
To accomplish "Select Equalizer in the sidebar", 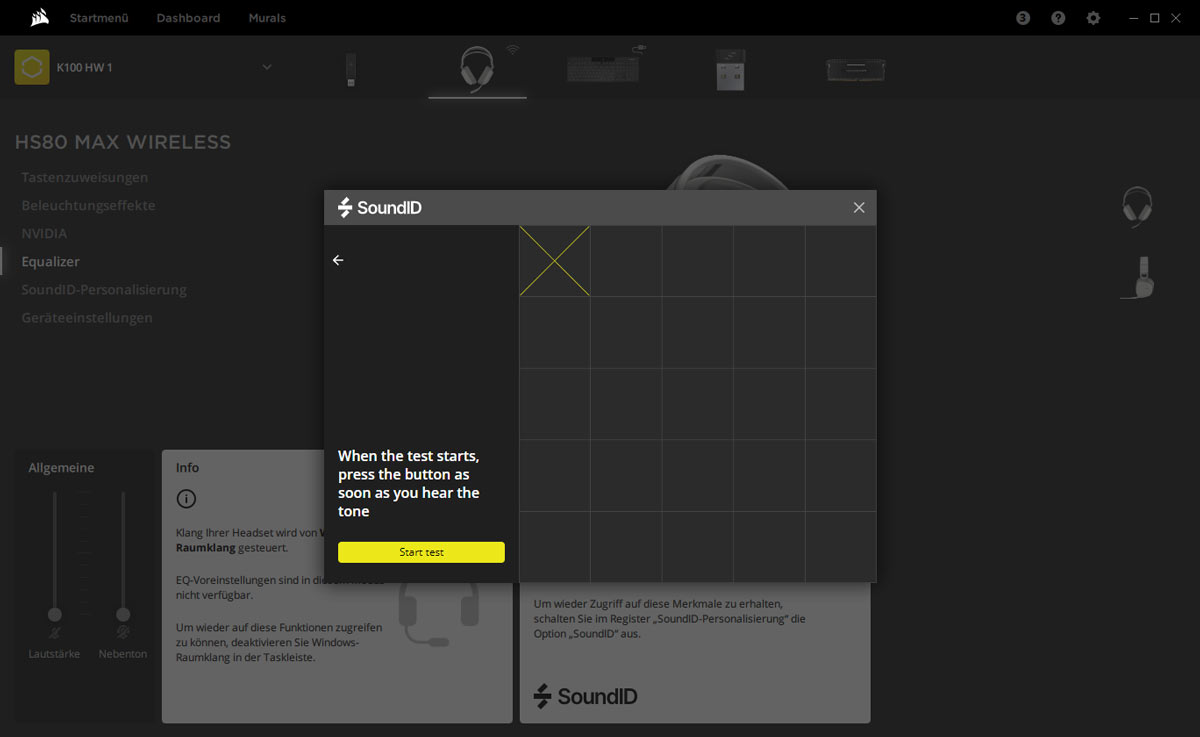I will (51, 261).
